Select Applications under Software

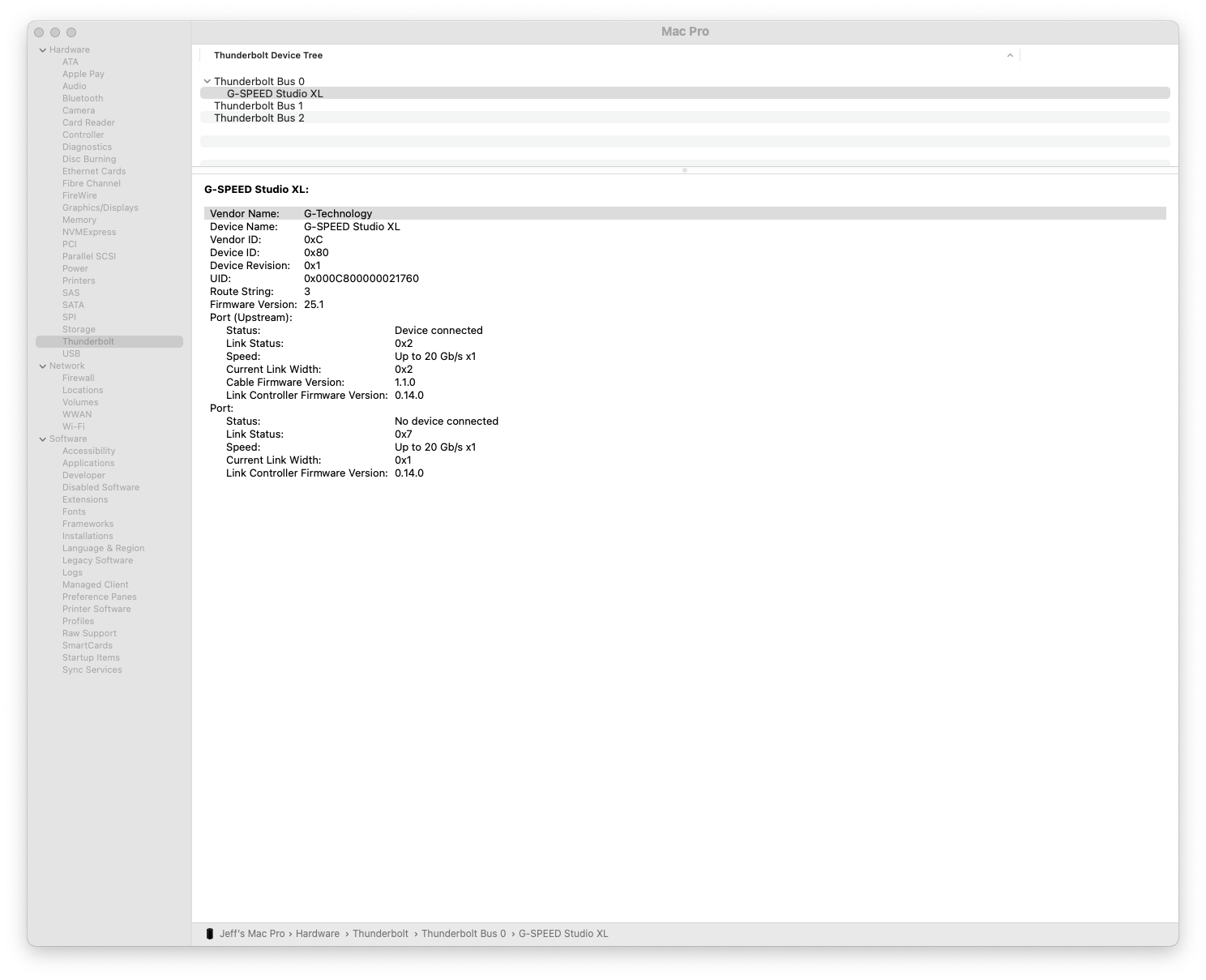pyautogui.click(x=88, y=463)
